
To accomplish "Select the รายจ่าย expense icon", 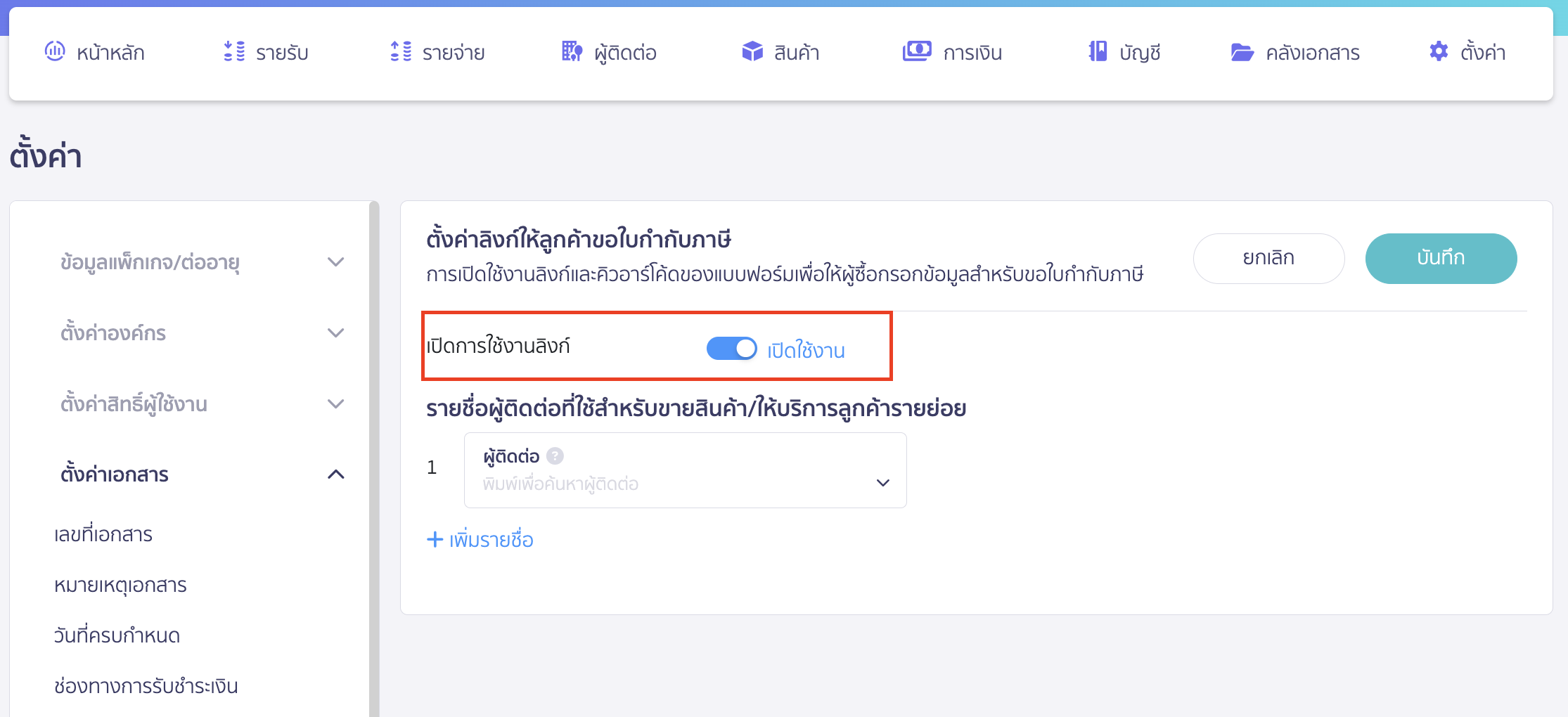I will pyautogui.click(x=399, y=51).
